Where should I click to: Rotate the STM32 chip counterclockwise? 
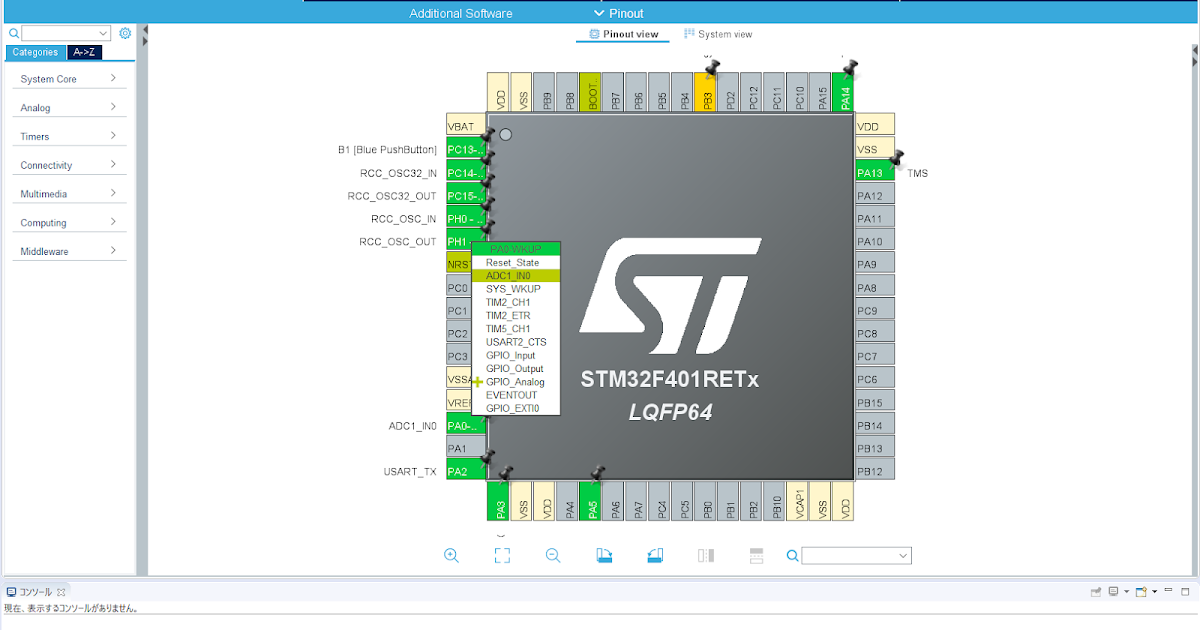point(655,555)
